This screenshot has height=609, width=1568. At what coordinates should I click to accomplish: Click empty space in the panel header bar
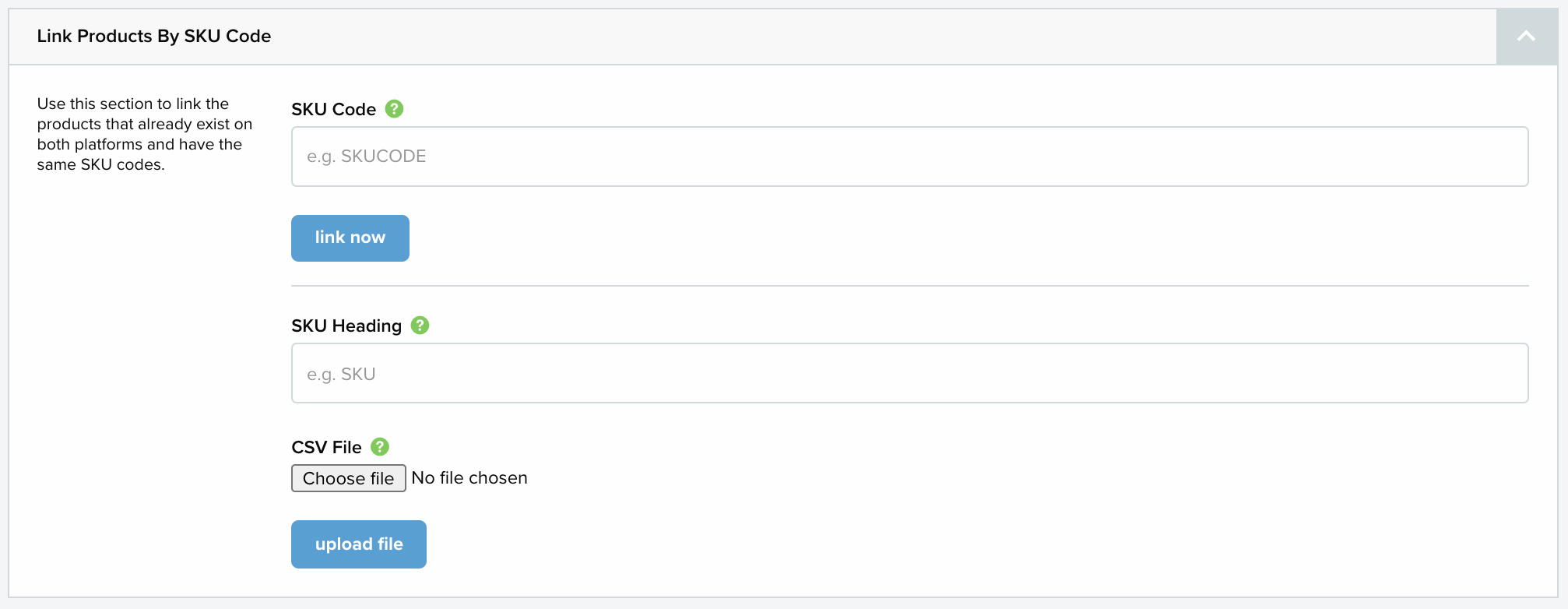(x=856, y=37)
